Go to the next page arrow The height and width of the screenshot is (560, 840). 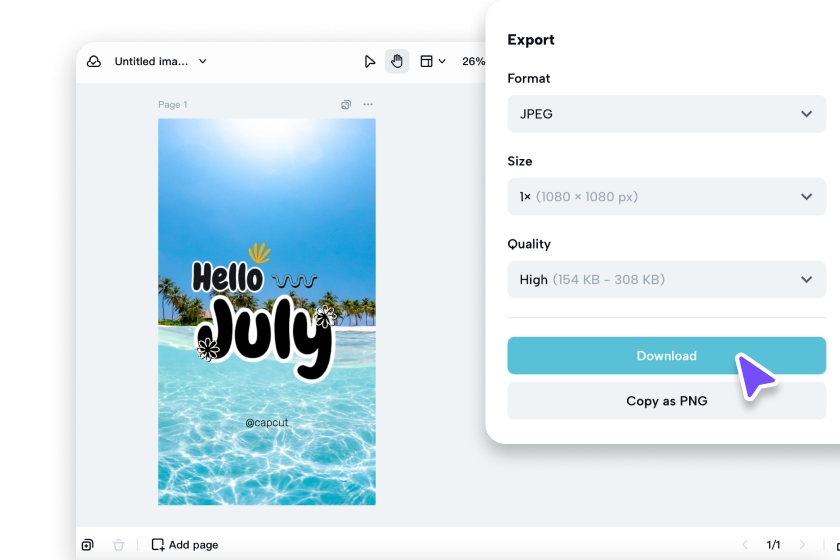click(x=802, y=545)
